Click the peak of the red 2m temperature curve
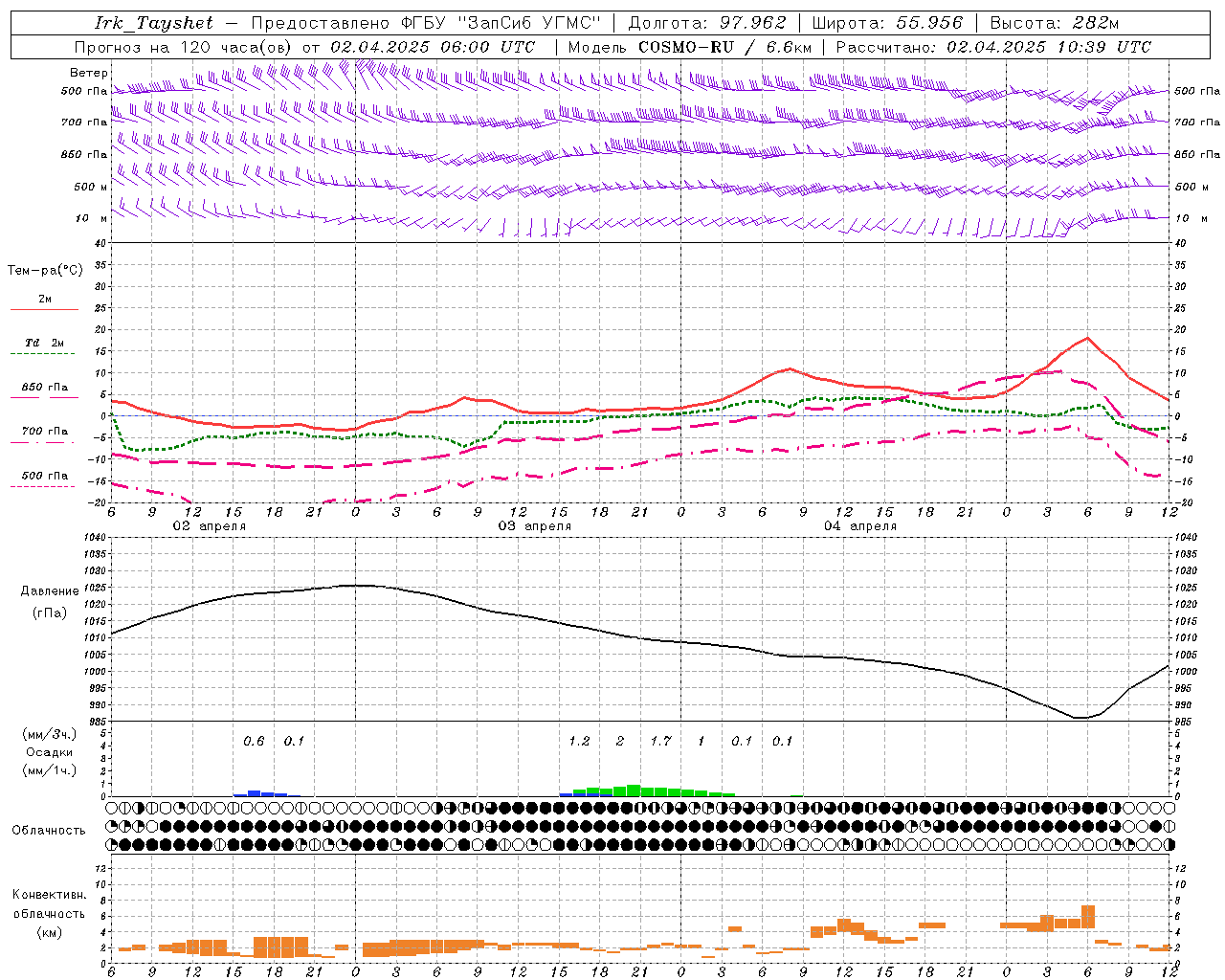This screenshot has width=1225, height=980. click(x=1087, y=338)
